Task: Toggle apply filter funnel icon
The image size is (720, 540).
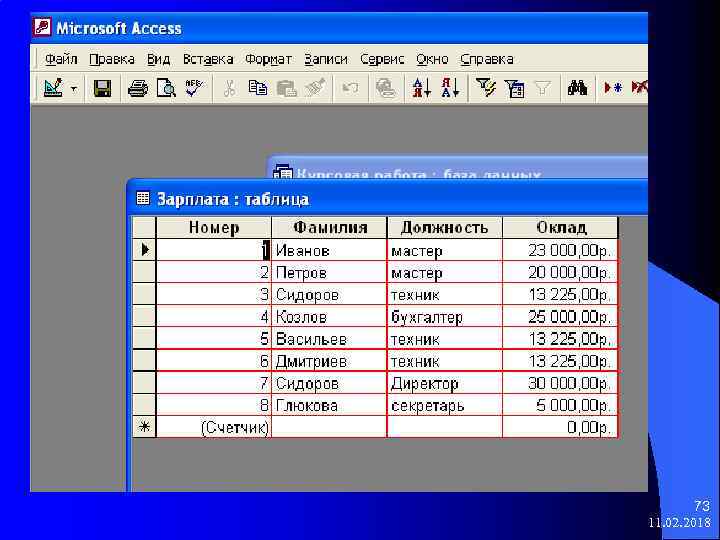Action: (x=542, y=88)
